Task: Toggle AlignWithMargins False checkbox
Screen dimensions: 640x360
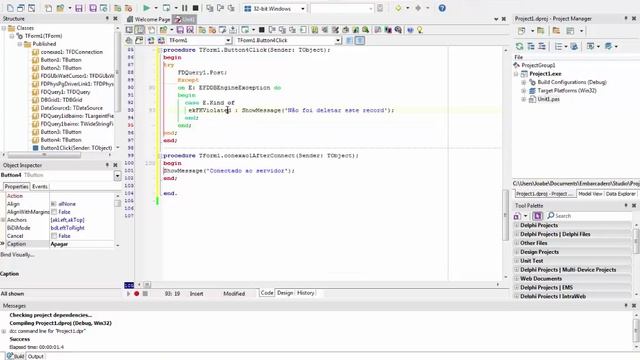Action: [x=54, y=212]
